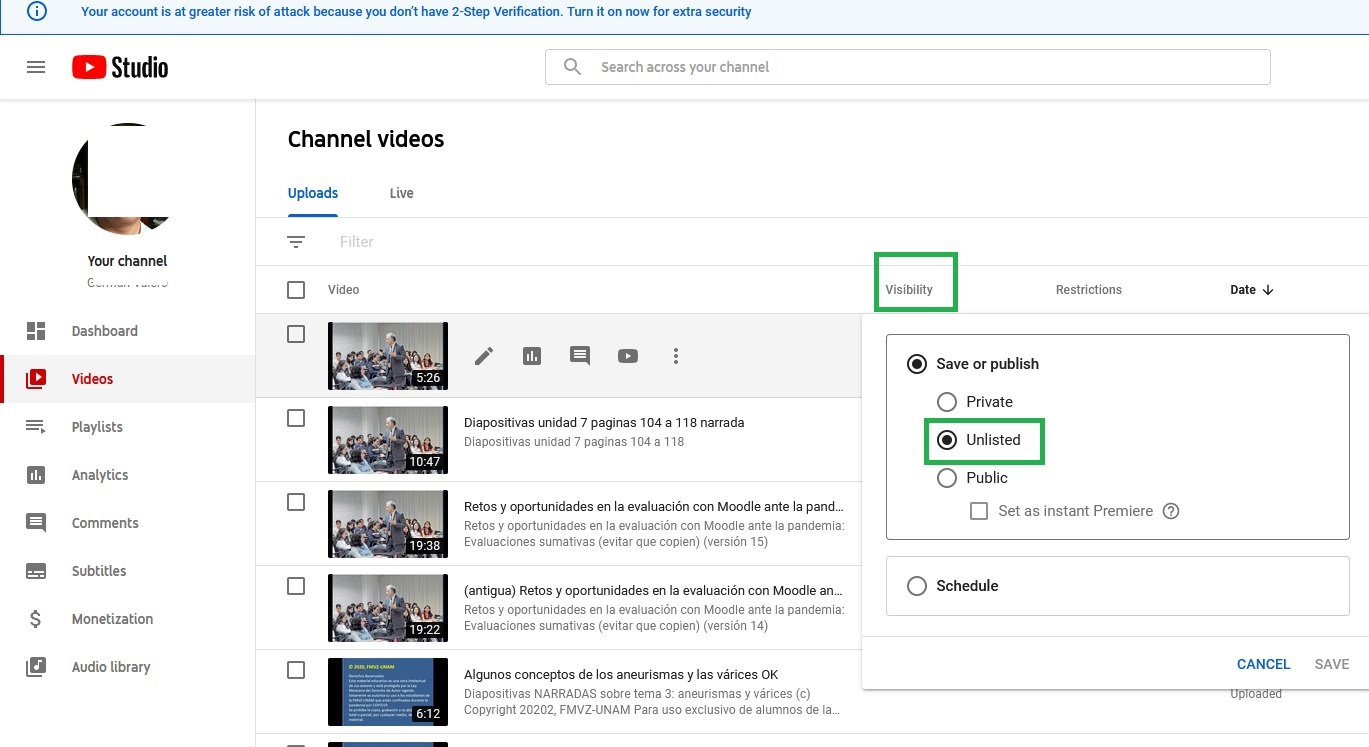Click the filter icon above video list
Screen dimensions: 1369x747
[x=296, y=242]
